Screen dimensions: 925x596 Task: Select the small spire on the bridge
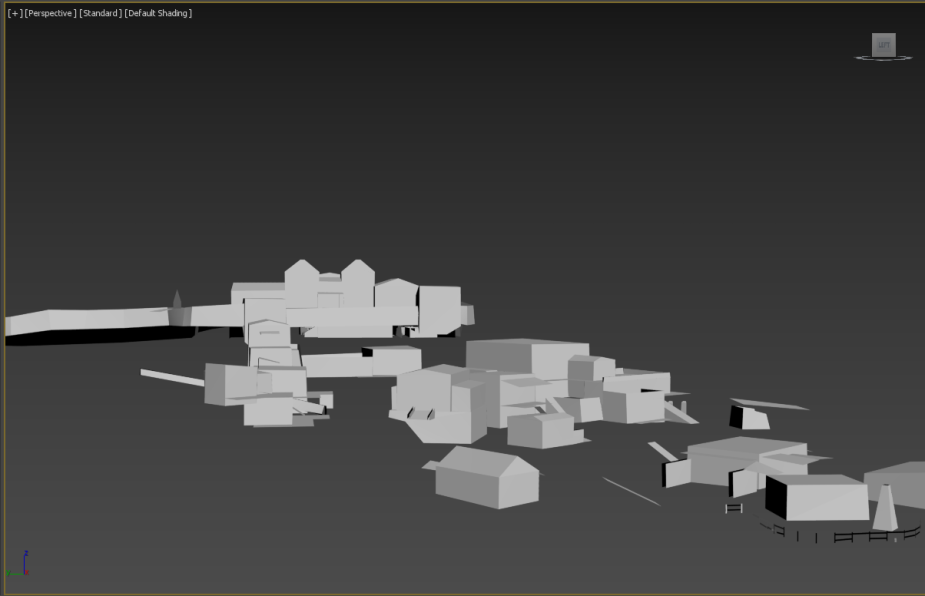pyautogui.click(x=177, y=299)
